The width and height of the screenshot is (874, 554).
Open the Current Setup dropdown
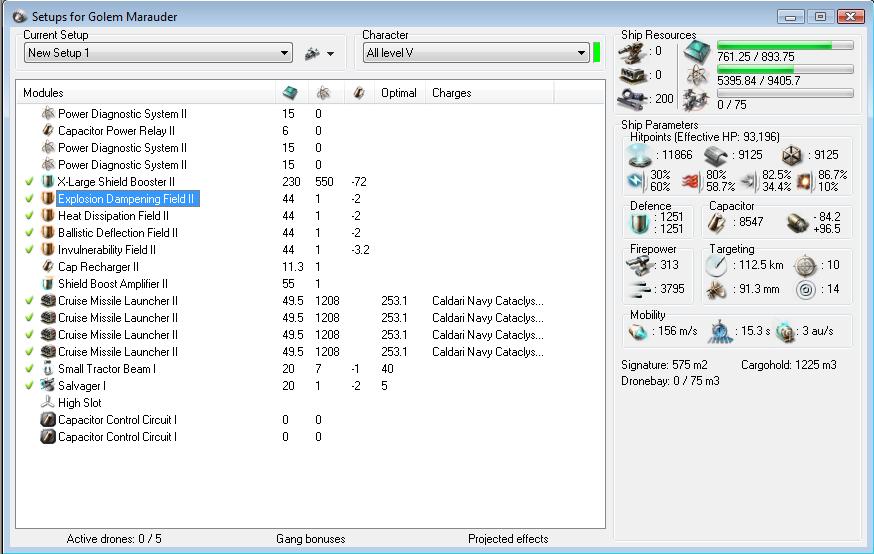158,53
